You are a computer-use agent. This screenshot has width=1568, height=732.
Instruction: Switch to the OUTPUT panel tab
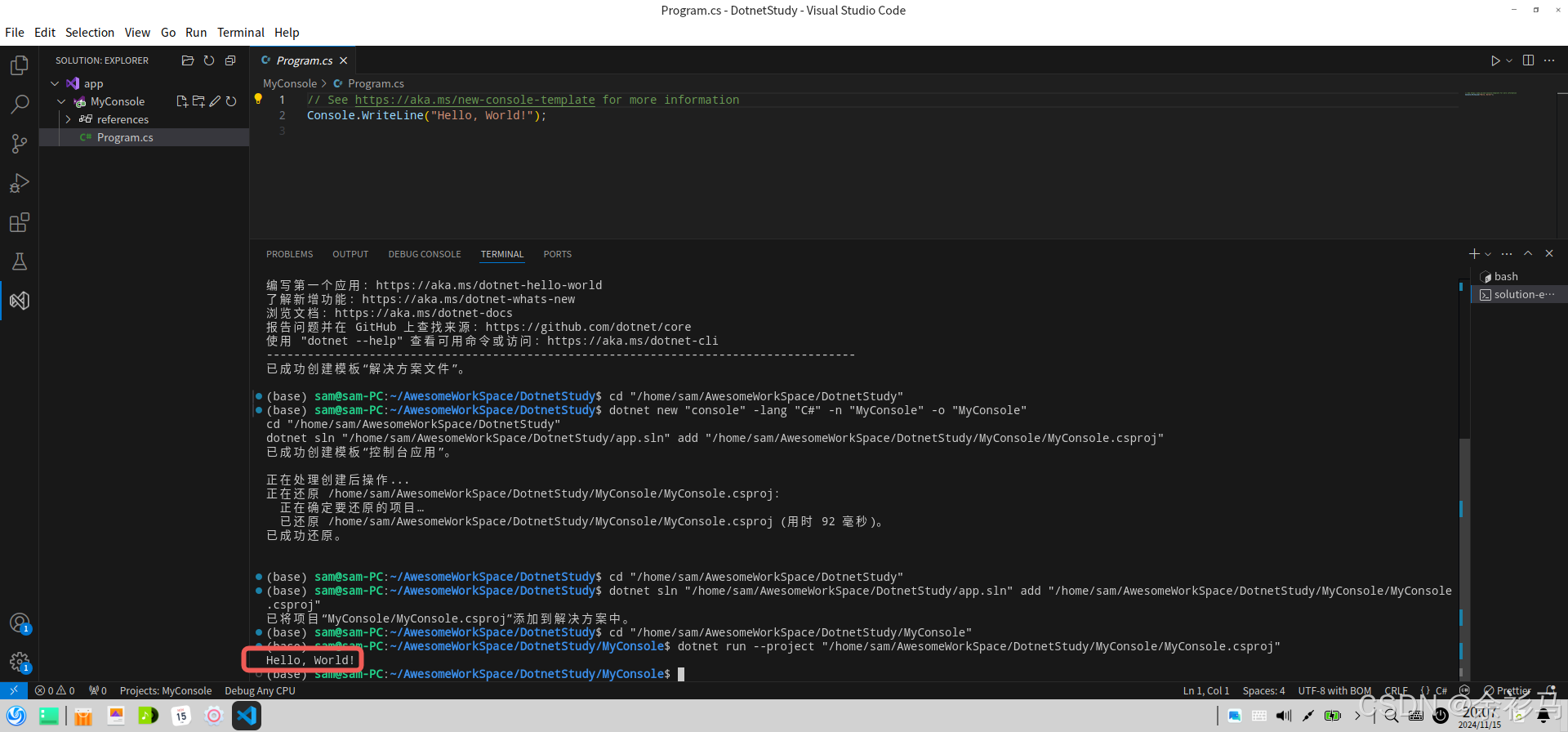point(350,254)
